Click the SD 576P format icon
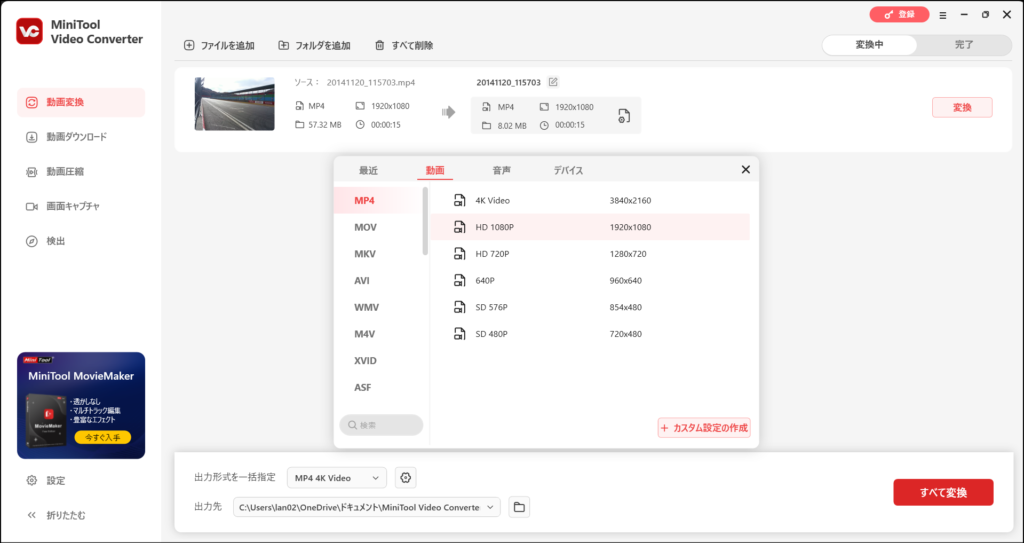 (x=460, y=307)
